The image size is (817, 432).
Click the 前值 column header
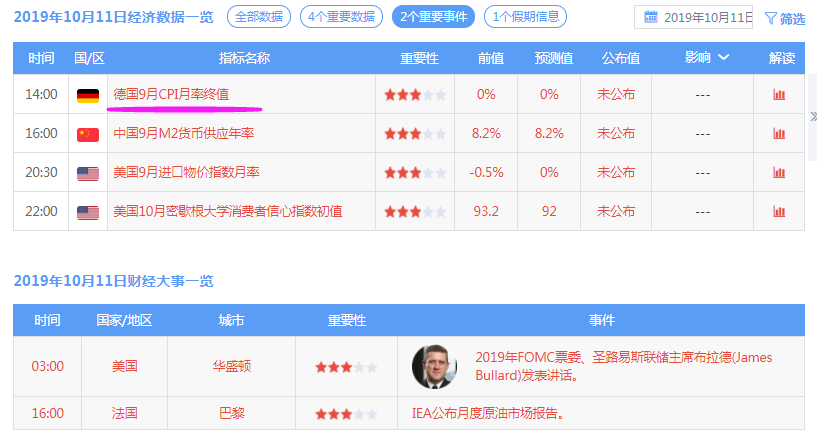pyautogui.click(x=491, y=58)
